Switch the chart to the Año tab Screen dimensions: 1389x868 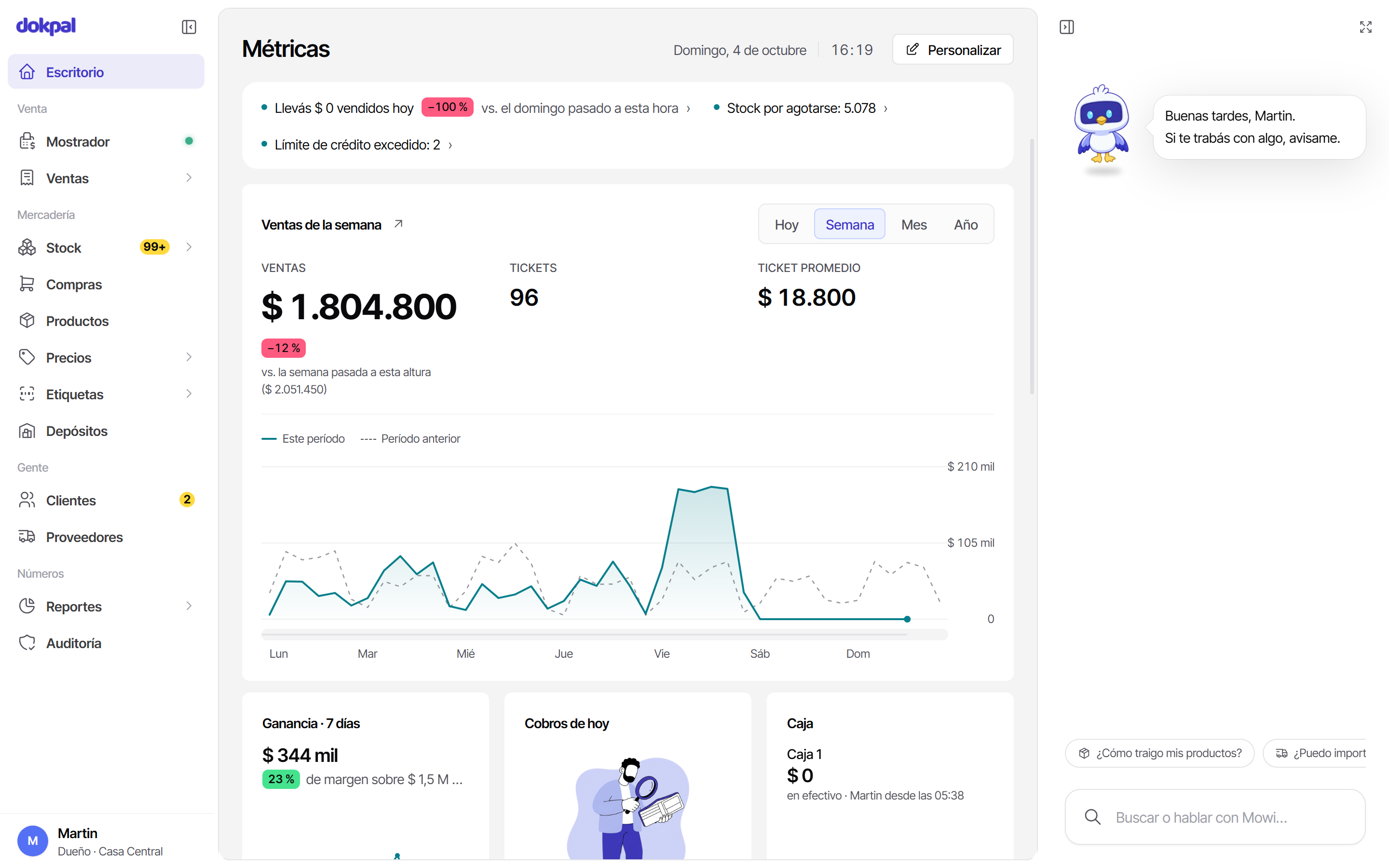966,224
